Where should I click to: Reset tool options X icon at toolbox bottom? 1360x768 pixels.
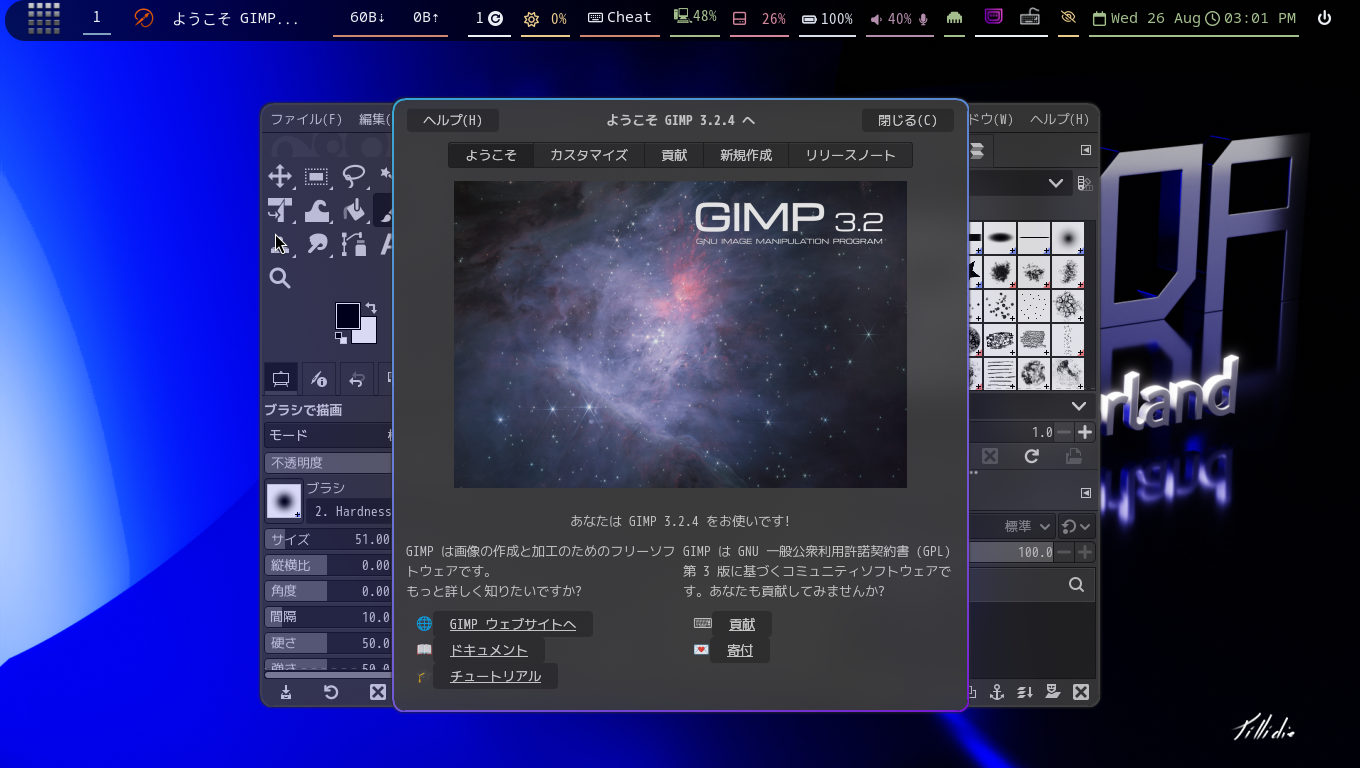[378, 692]
